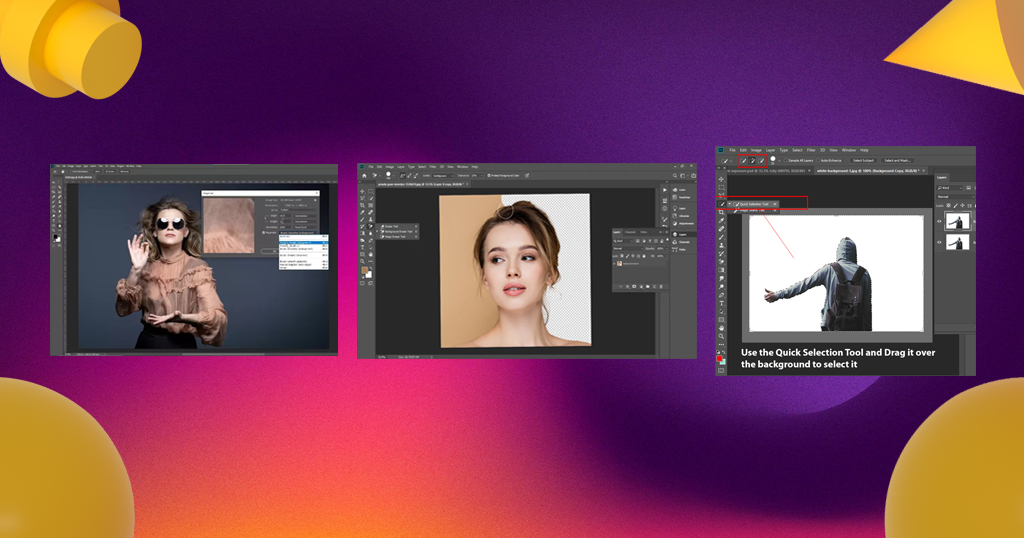Click Subtract from Selection icon, right screenshot
The height and width of the screenshot is (538, 1024).
pyautogui.click(x=761, y=161)
